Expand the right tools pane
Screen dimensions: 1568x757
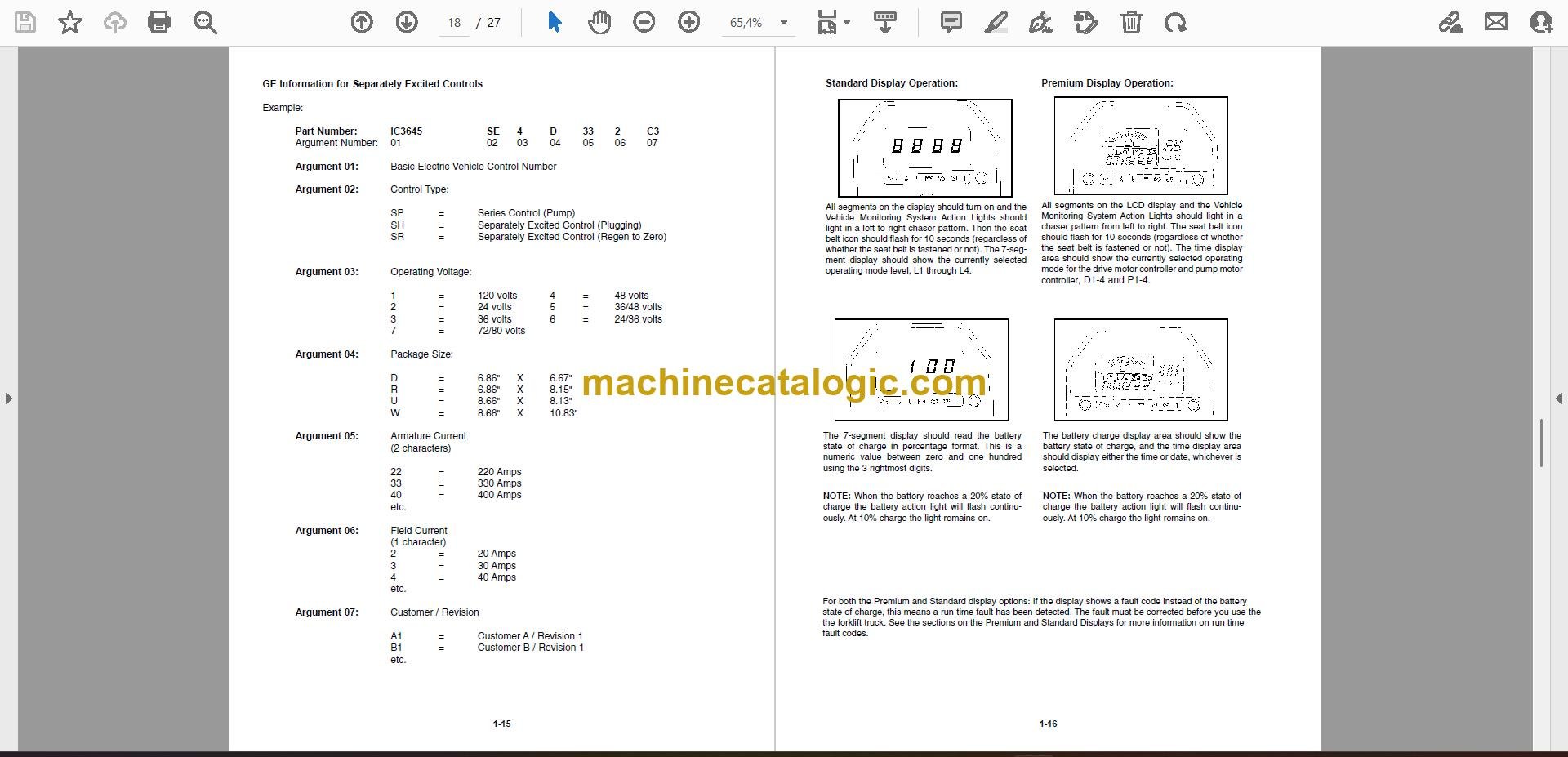point(1559,399)
